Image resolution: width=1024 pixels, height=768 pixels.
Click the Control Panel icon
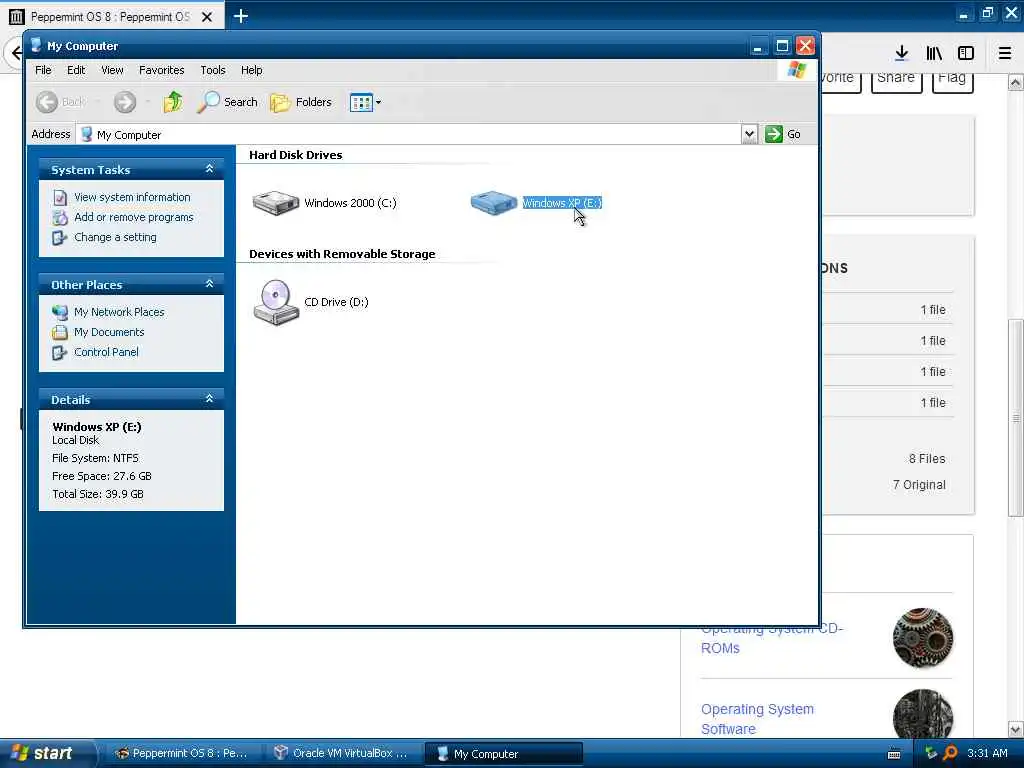59,353
